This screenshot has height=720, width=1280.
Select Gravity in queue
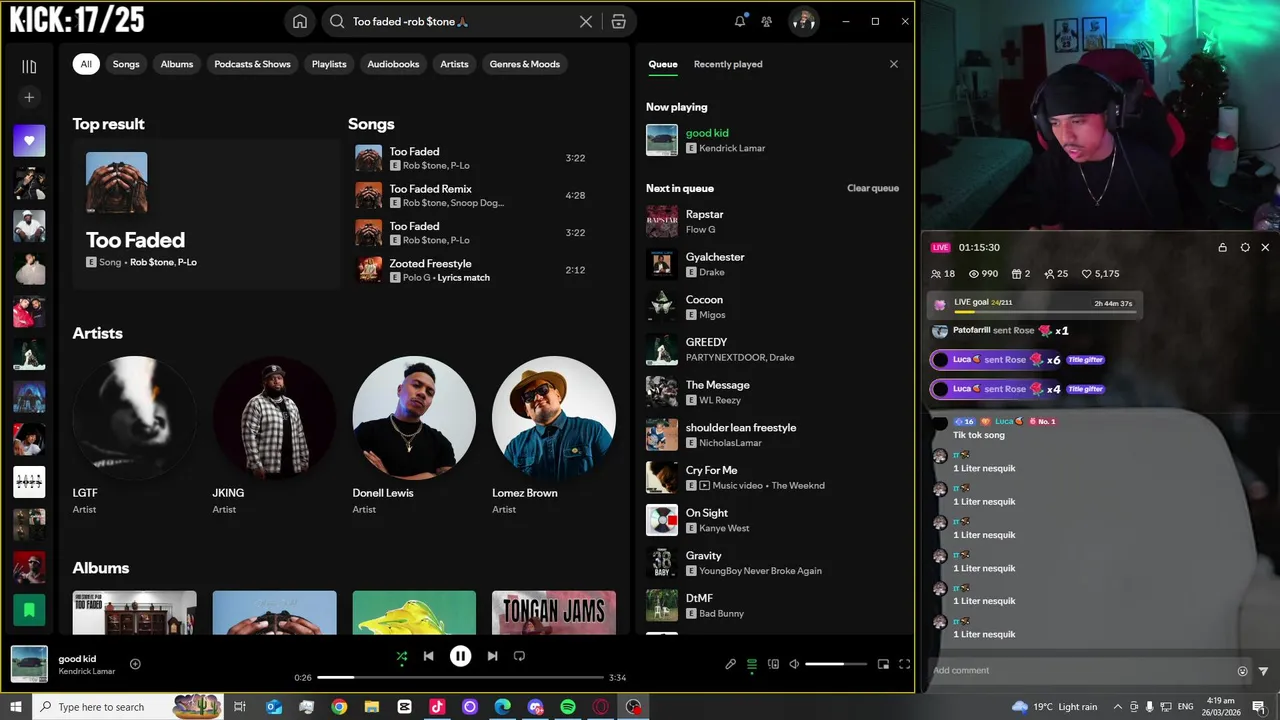point(773,563)
